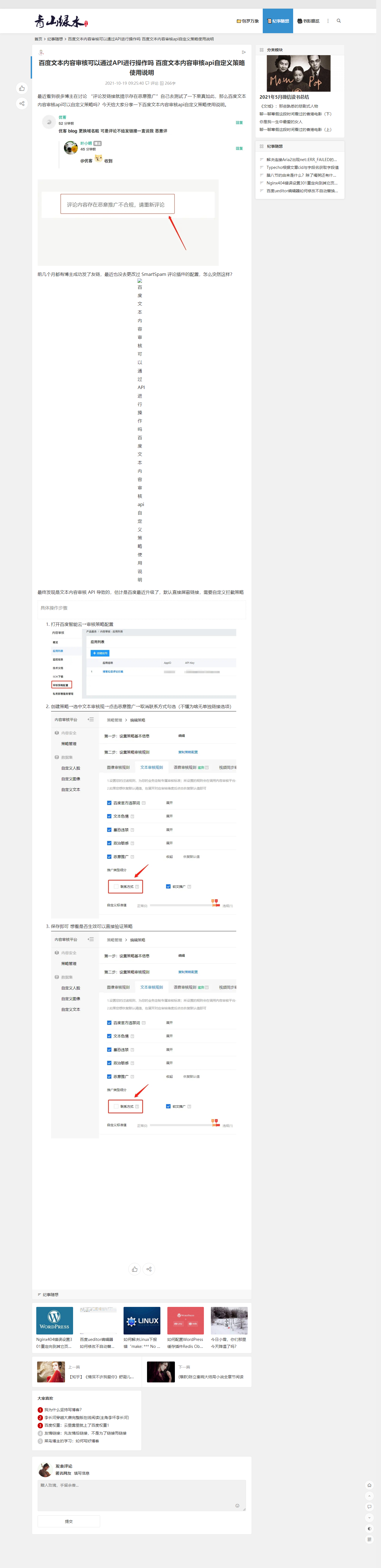Click 匿名网友 in comment form
This screenshot has height=1568, width=381.
(x=63, y=1474)
